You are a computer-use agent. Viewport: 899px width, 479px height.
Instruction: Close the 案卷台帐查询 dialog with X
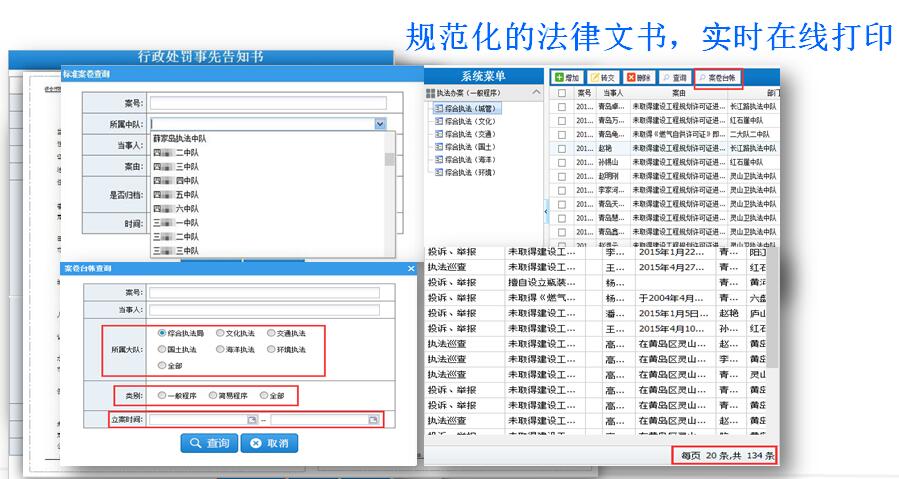(x=410, y=269)
